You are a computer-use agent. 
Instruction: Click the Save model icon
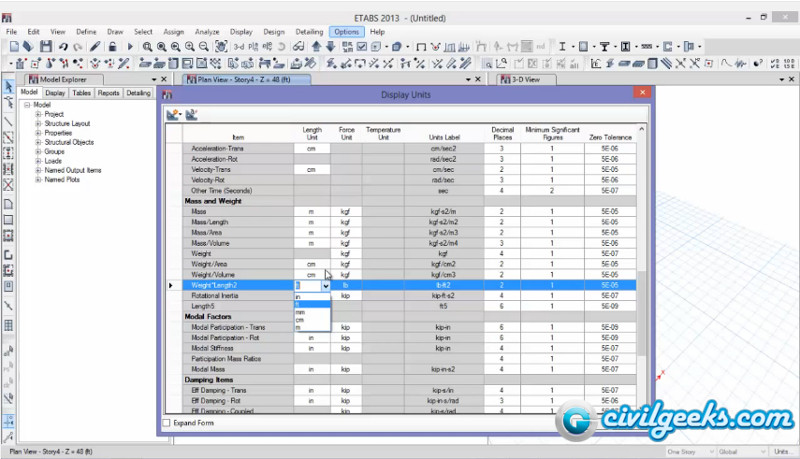point(44,46)
